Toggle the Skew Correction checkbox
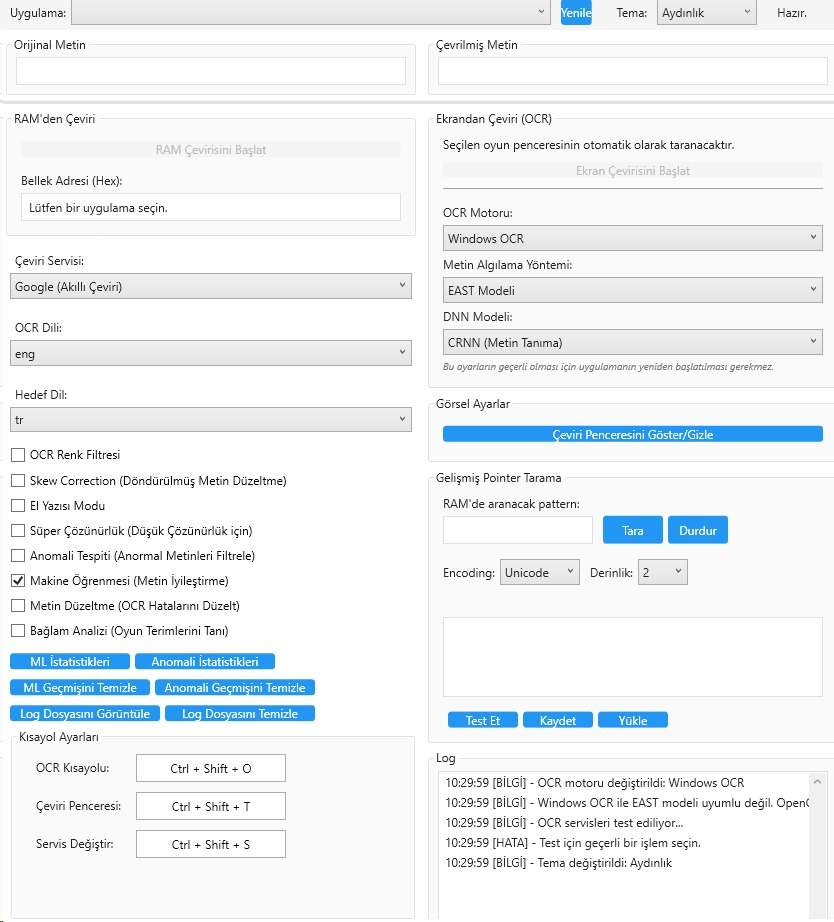The image size is (834, 922). 18,481
